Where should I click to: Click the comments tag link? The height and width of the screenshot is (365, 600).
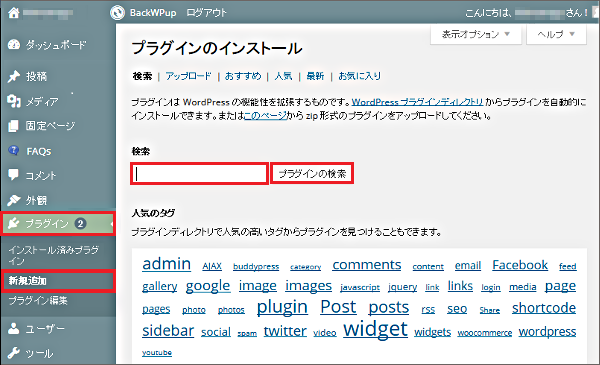(x=367, y=265)
